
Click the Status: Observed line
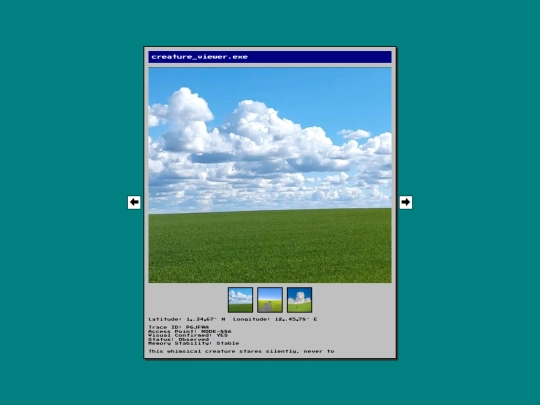179,339
